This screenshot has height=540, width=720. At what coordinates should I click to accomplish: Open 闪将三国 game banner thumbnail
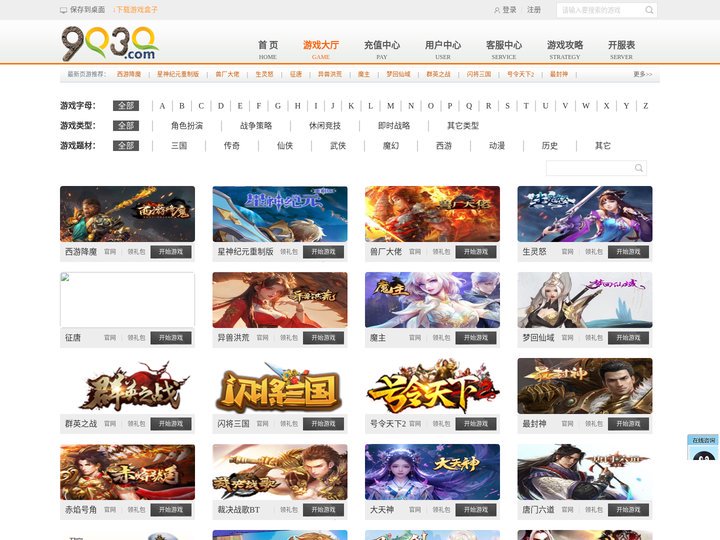tap(280, 386)
